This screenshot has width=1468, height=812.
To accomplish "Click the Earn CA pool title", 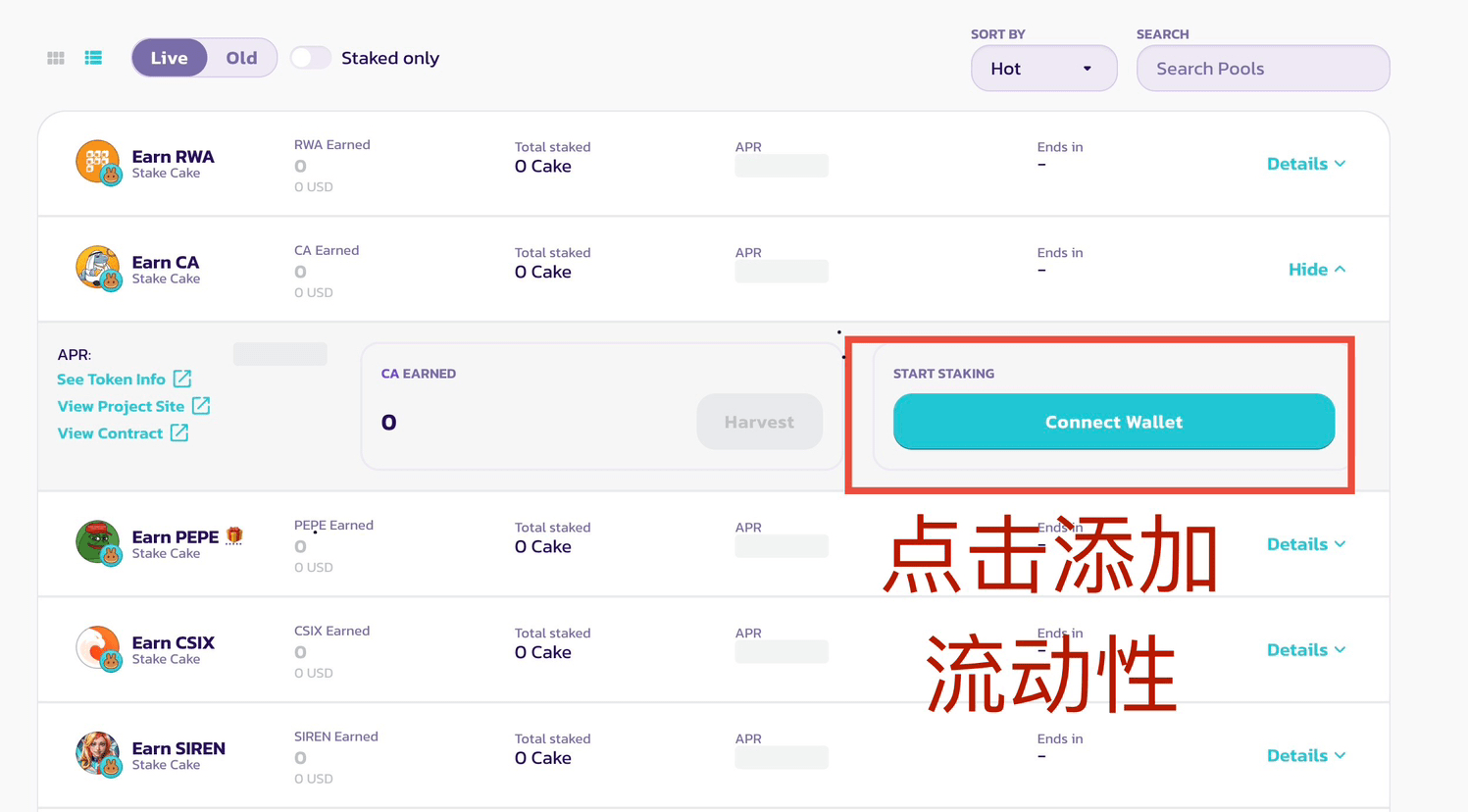I will pos(165,262).
